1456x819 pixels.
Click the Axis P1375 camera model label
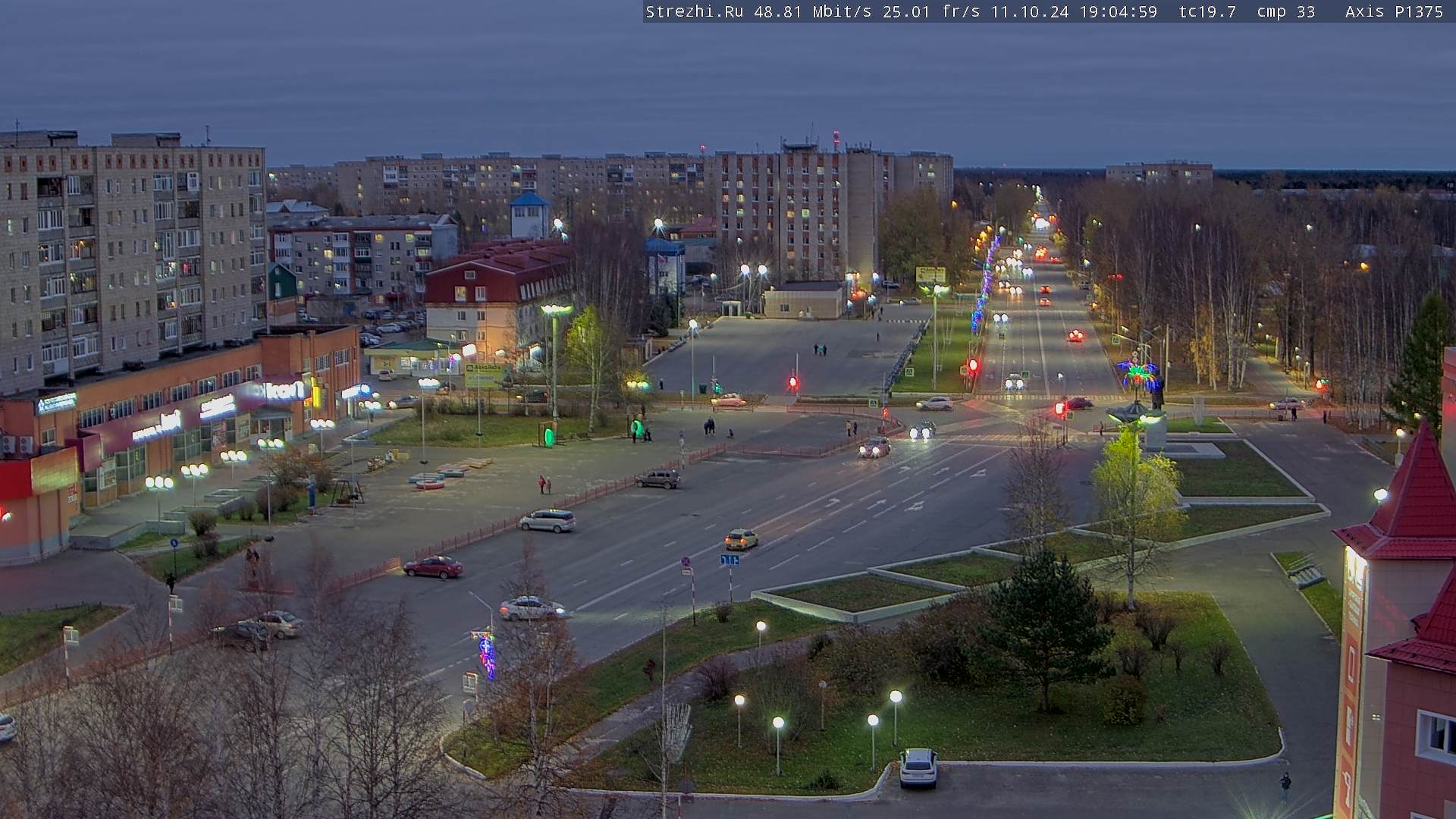(1394, 11)
